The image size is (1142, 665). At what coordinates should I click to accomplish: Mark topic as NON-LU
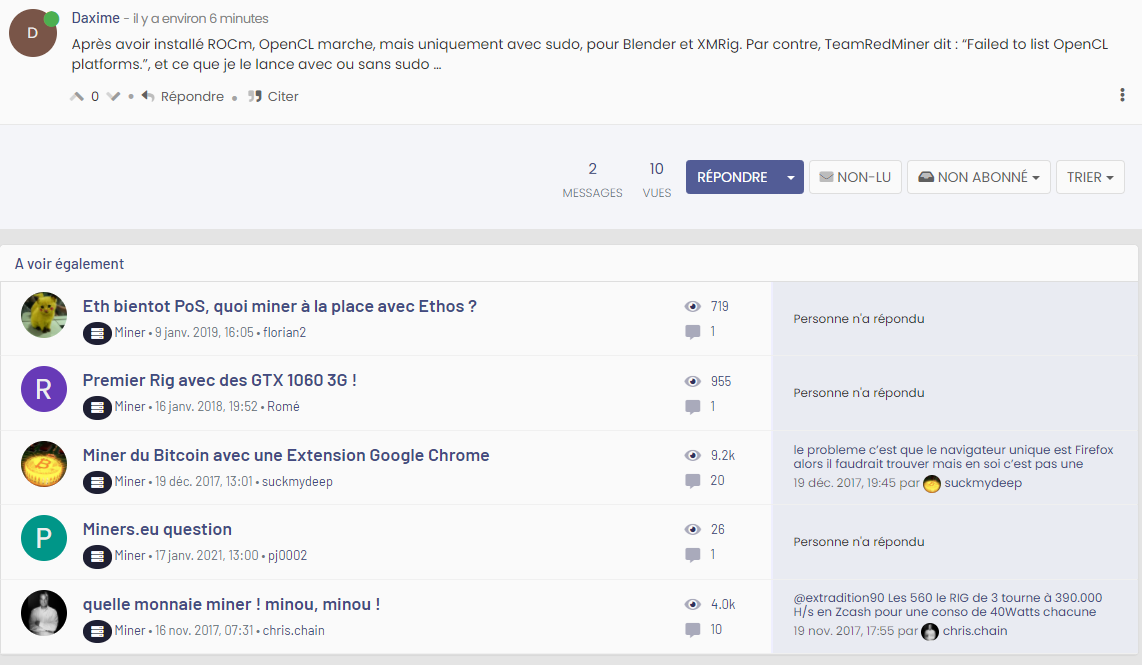pyautogui.click(x=855, y=177)
